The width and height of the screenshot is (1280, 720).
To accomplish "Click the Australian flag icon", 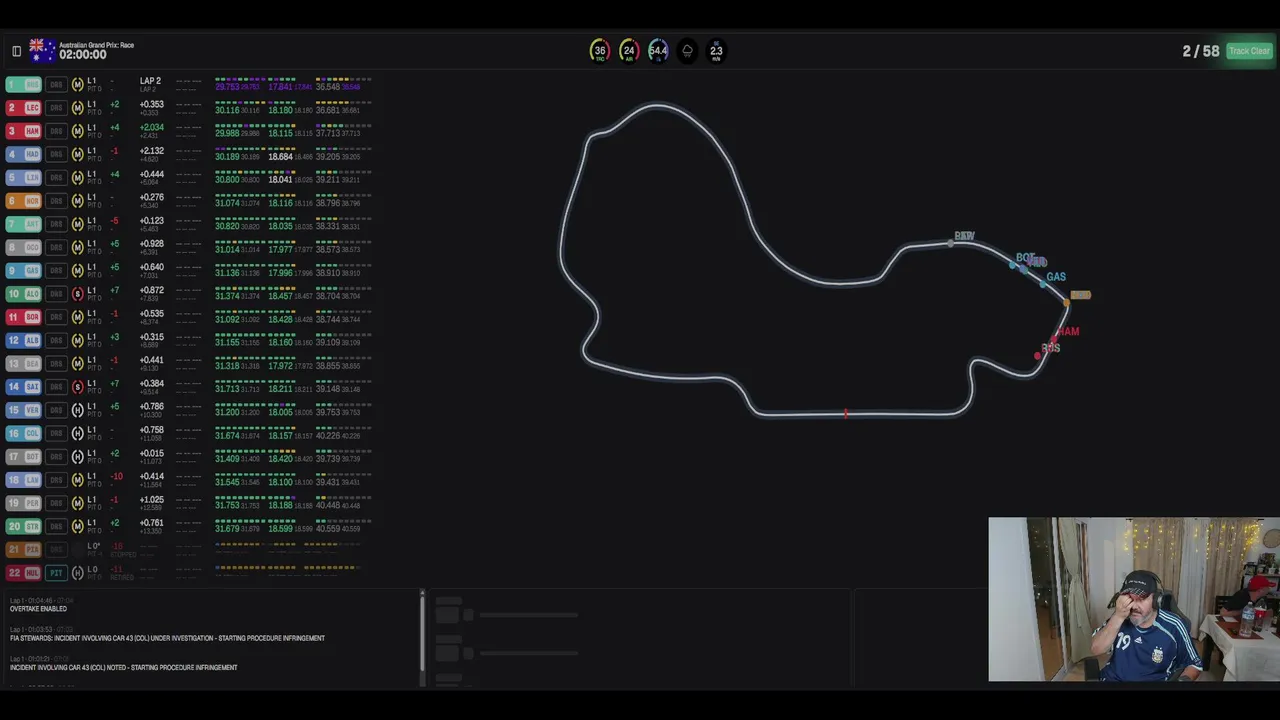I will (42, 50).
